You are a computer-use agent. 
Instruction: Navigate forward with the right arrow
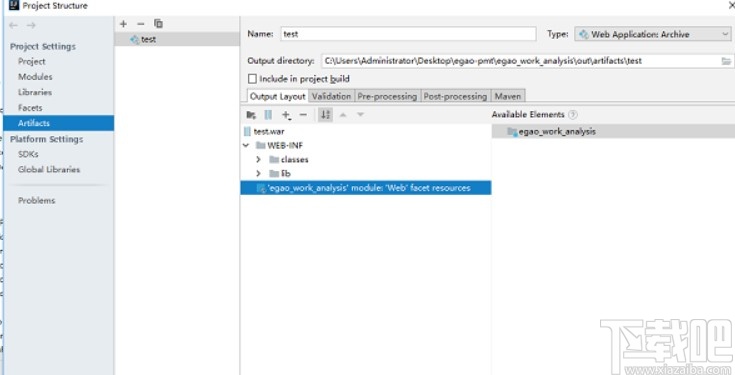(x=31, y=25)
